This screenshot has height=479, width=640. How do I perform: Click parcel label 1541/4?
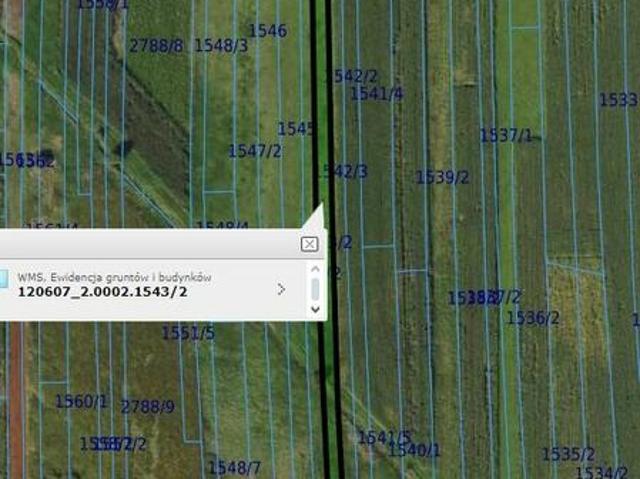(x=376, y=94)
